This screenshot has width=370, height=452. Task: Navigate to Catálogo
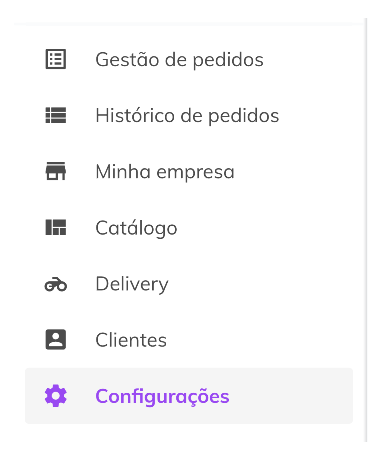(189, 228)
